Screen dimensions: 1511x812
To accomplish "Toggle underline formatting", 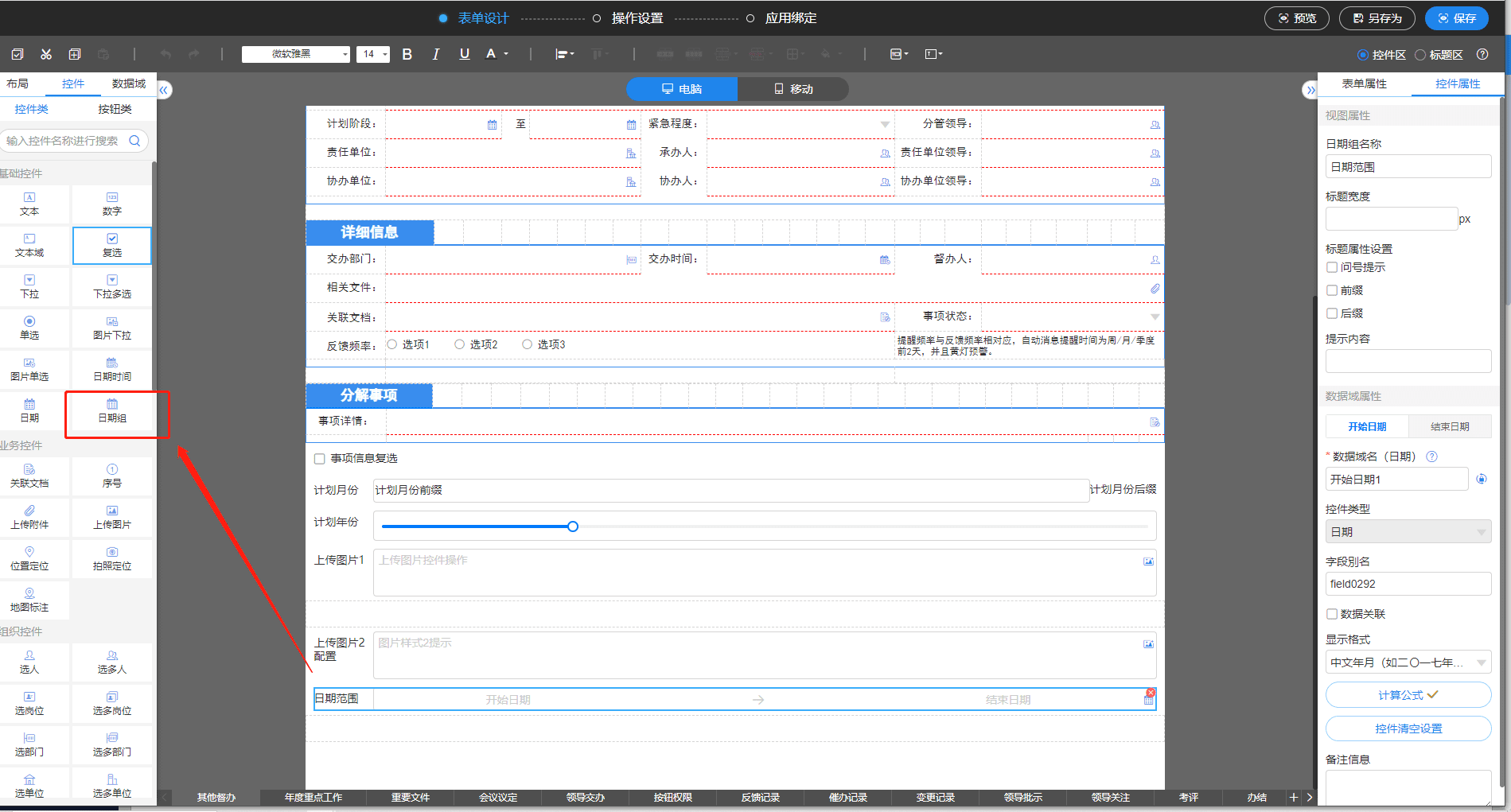I will [x=465, y=54].
